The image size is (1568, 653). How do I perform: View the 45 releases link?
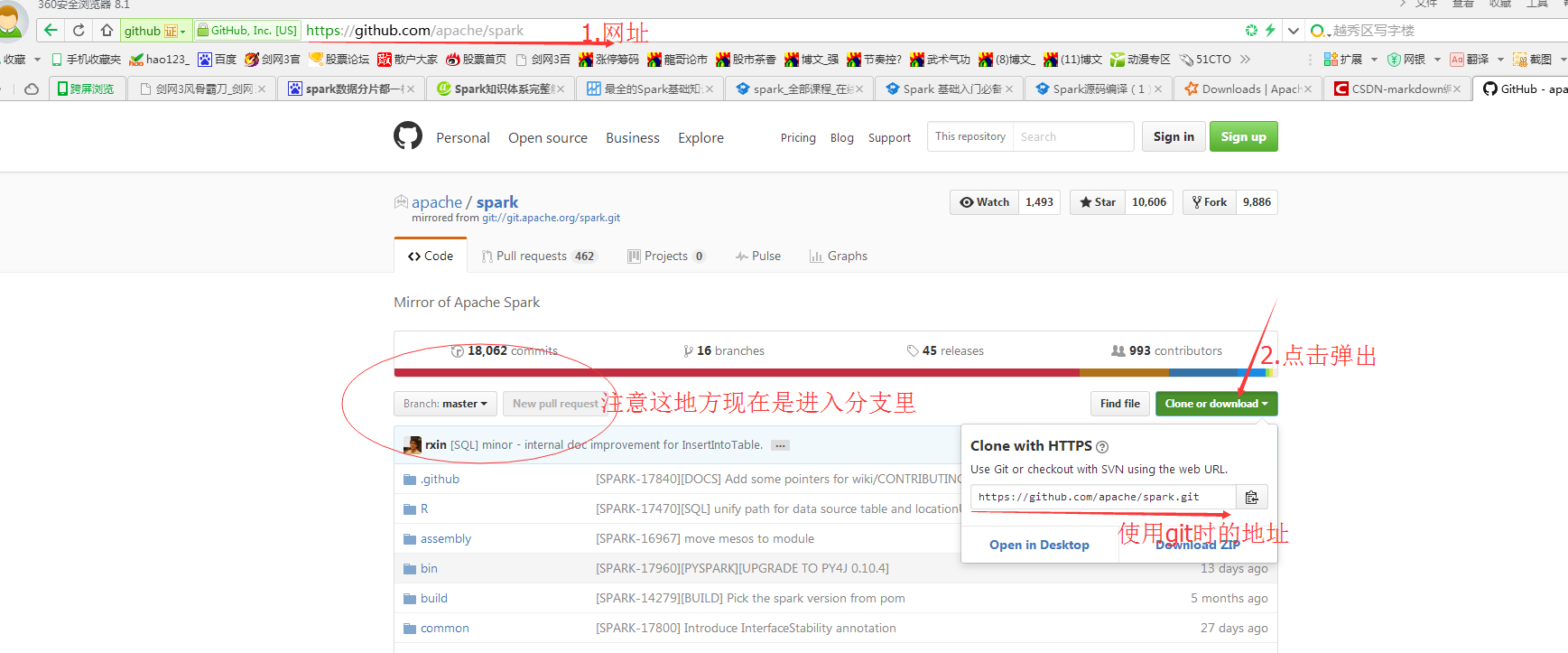(945, 350)
